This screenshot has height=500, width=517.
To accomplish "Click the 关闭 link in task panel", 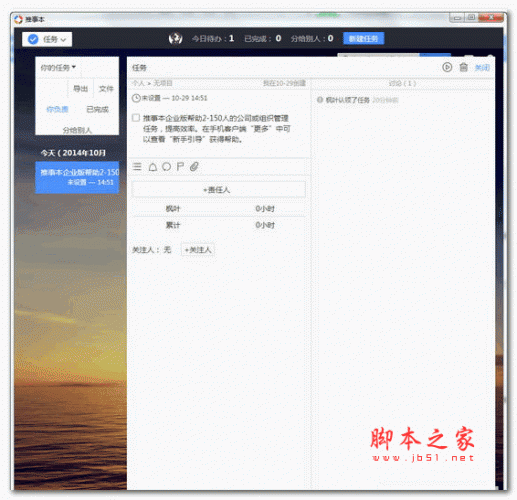I will [482, 68].
